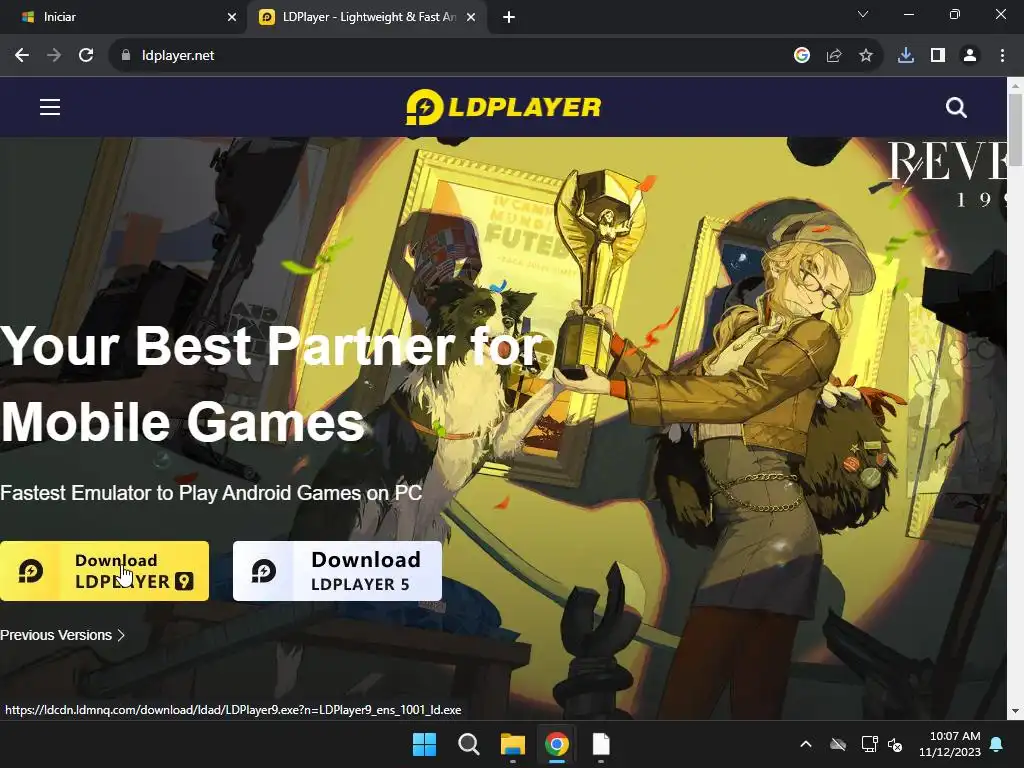Click the OneDrive cloud tray icon
This screenshot has width=1024, height=768.
(838, 744)
